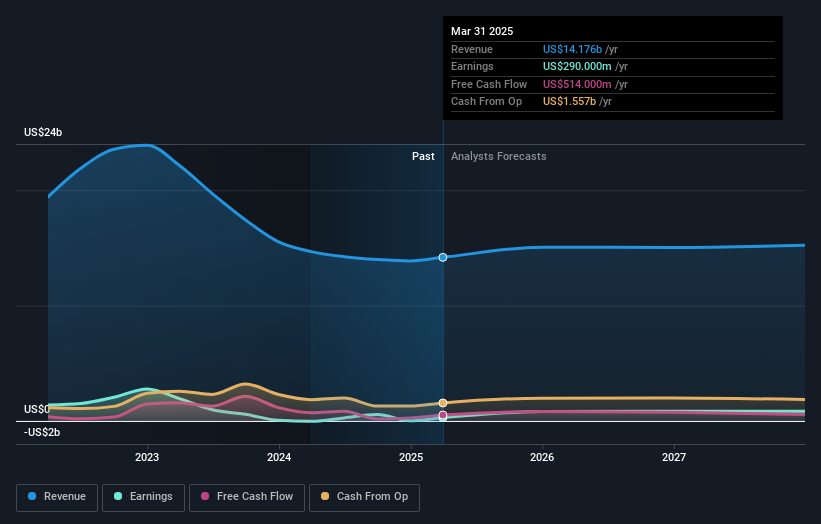
Task: Click the Free Cash Flow label in tooltip
Action: coord(489,84)
